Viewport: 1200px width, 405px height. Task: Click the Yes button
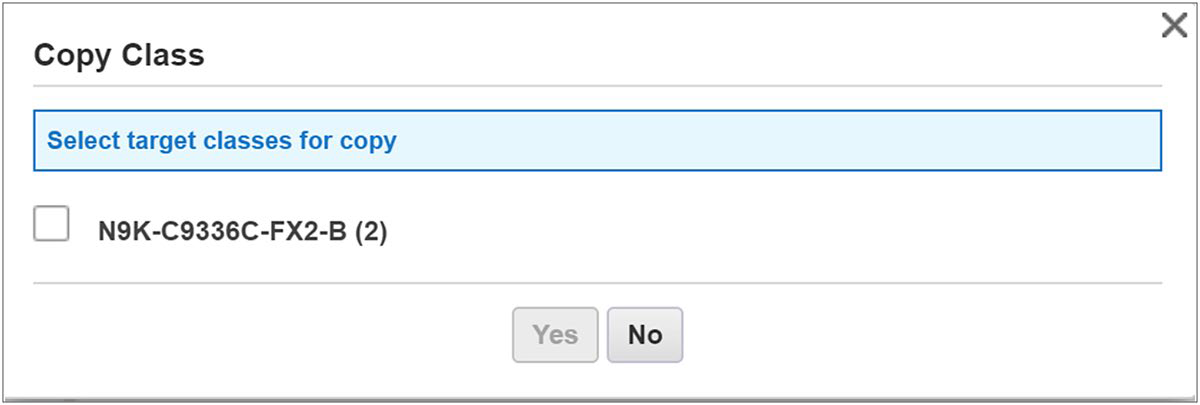pos(555,335)
